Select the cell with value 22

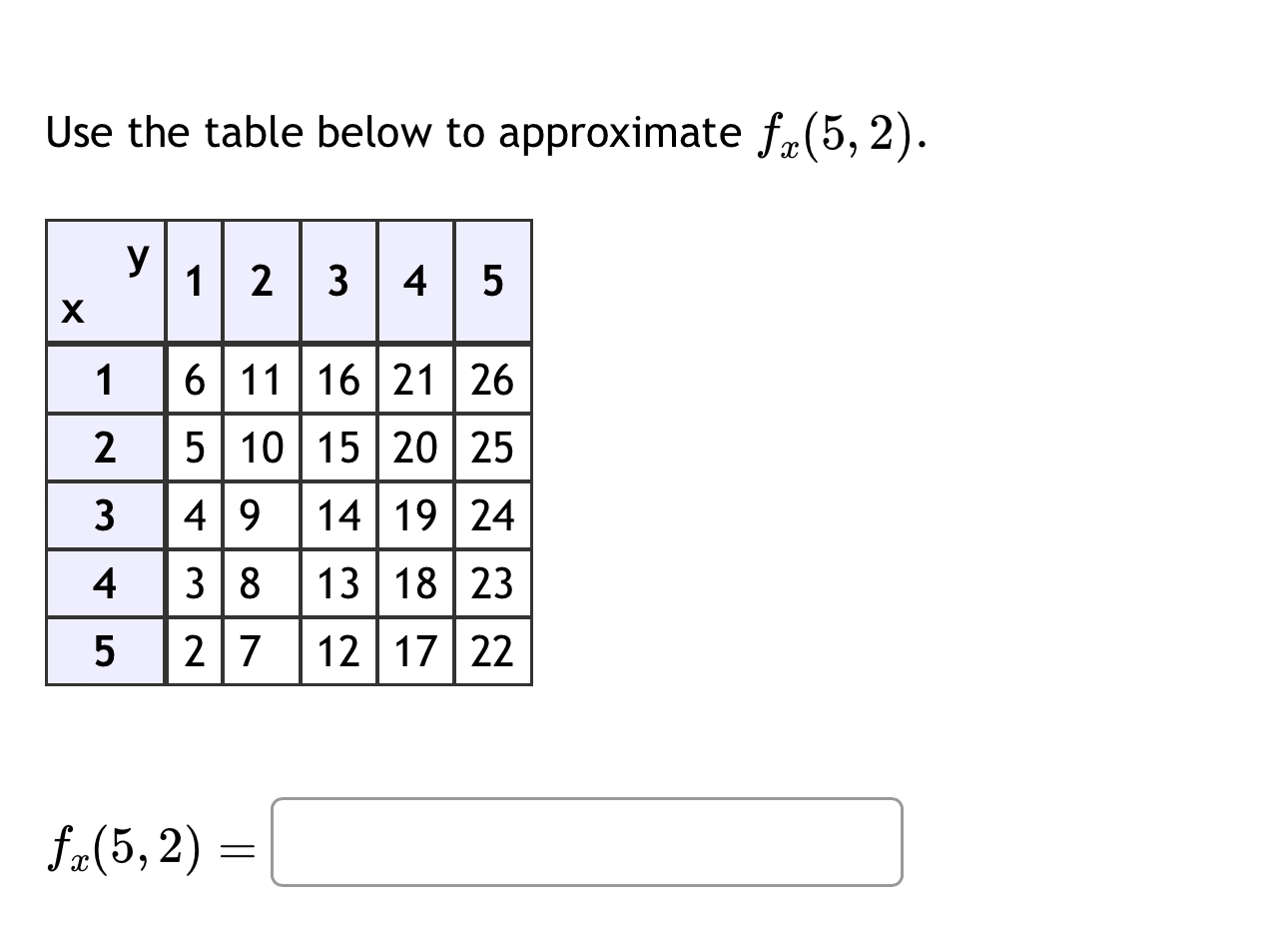[x=492, y=652]
